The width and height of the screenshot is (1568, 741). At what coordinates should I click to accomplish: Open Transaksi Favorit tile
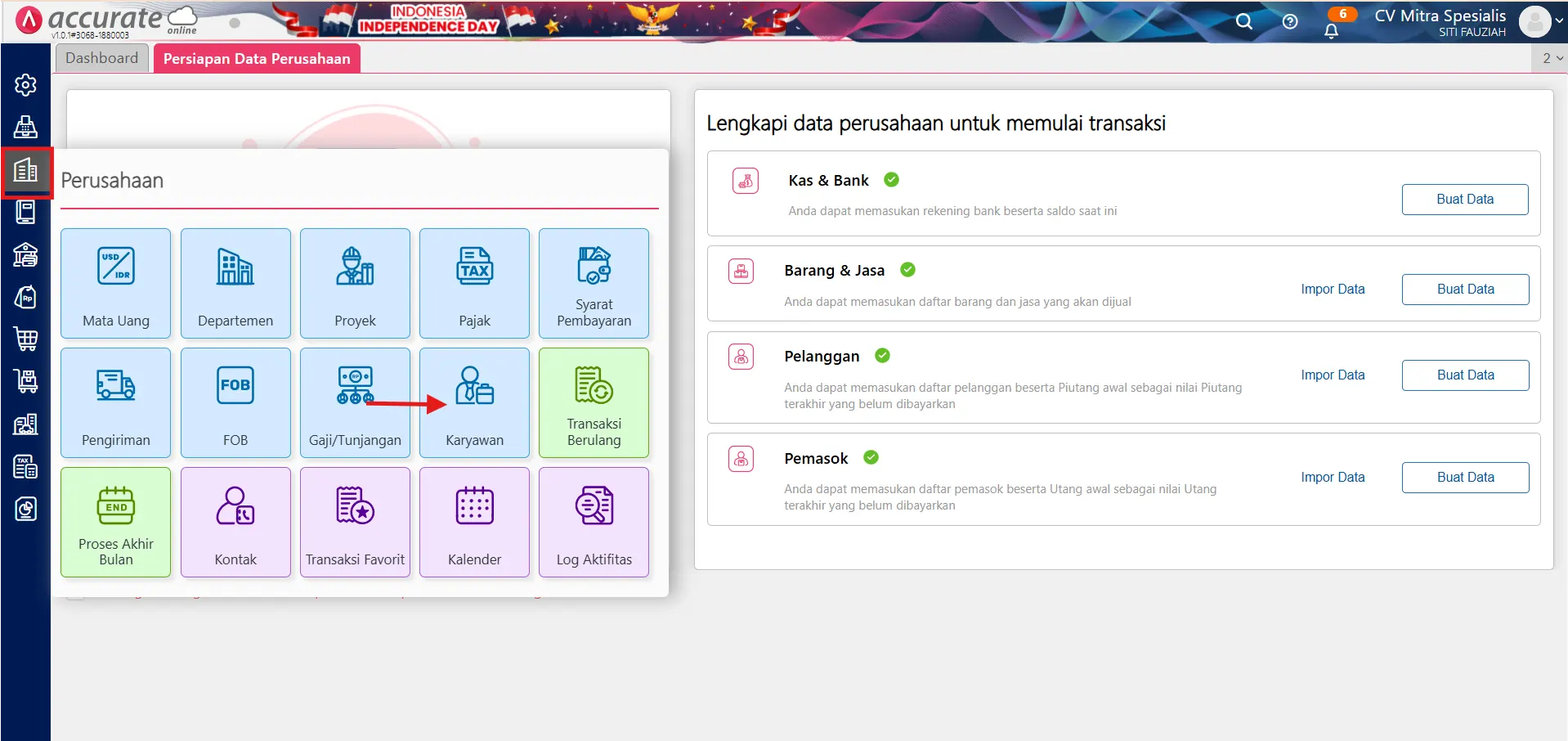click(355, 523)
